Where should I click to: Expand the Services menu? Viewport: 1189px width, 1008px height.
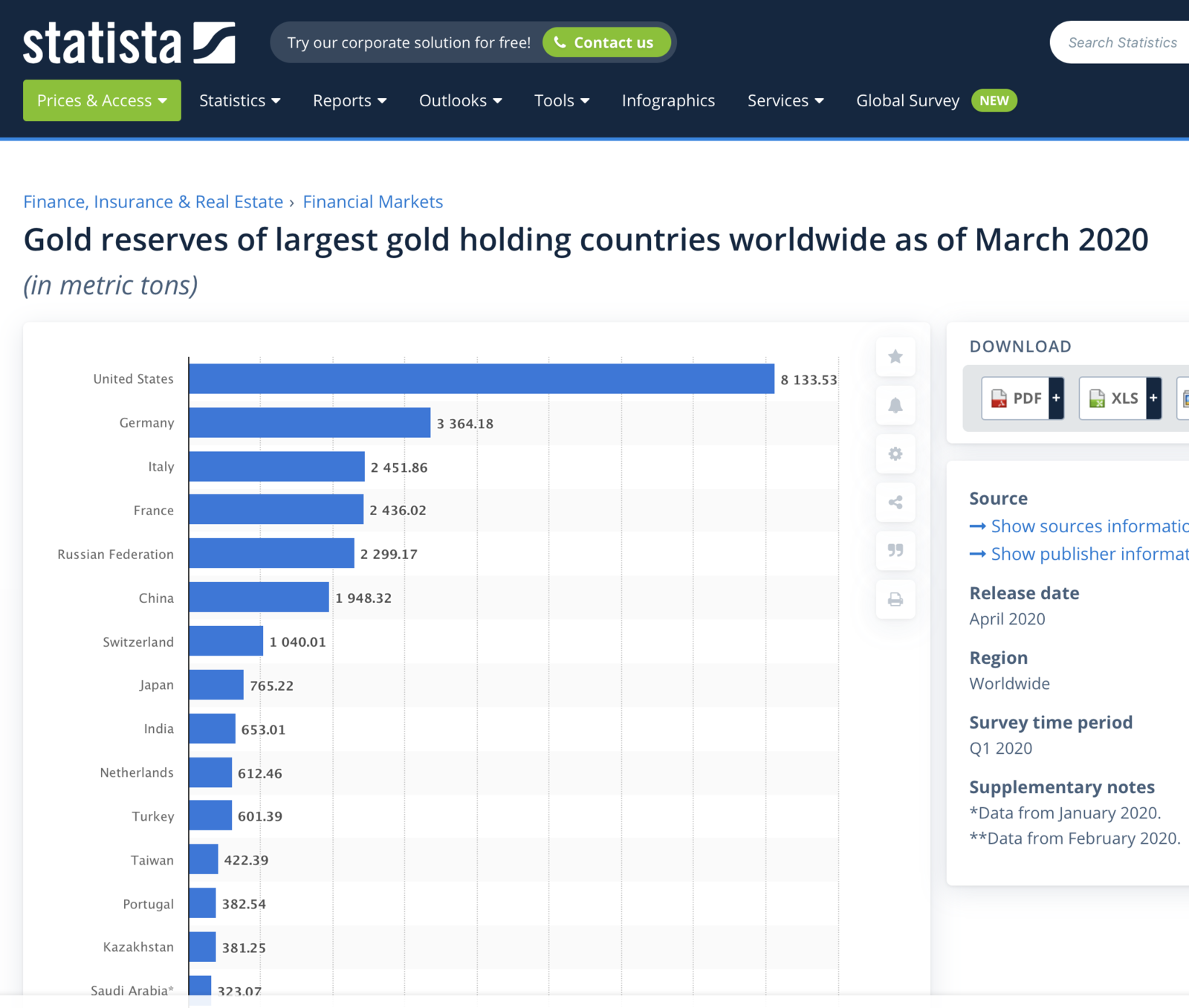pyautogui.click(x=785, y=100)
